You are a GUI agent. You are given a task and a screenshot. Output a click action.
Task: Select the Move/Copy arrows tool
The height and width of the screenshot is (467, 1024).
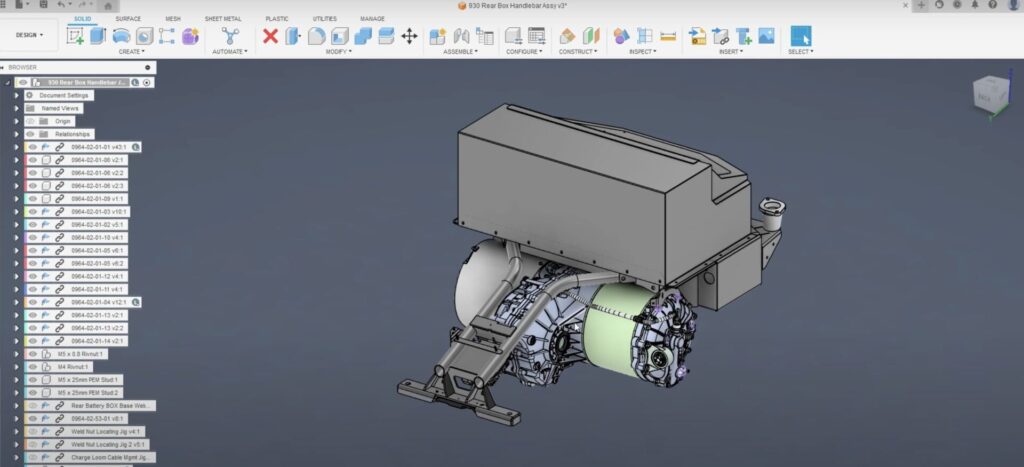click(x=409, y=36)
